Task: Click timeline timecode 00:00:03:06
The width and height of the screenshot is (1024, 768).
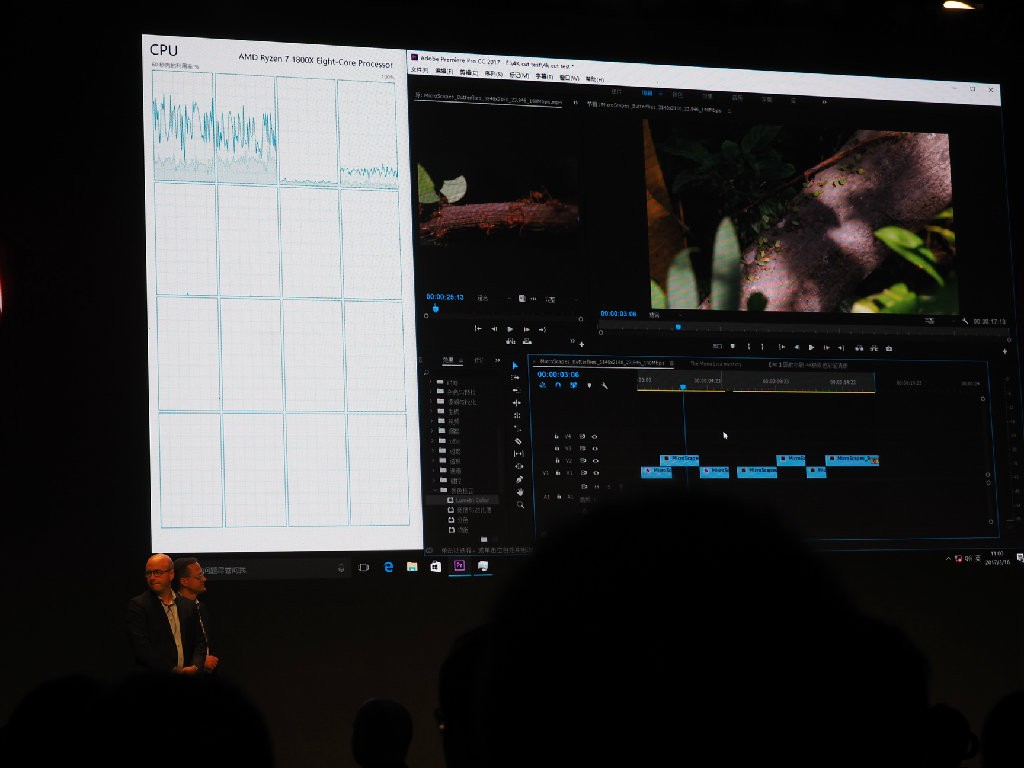Action: [558, 374]
